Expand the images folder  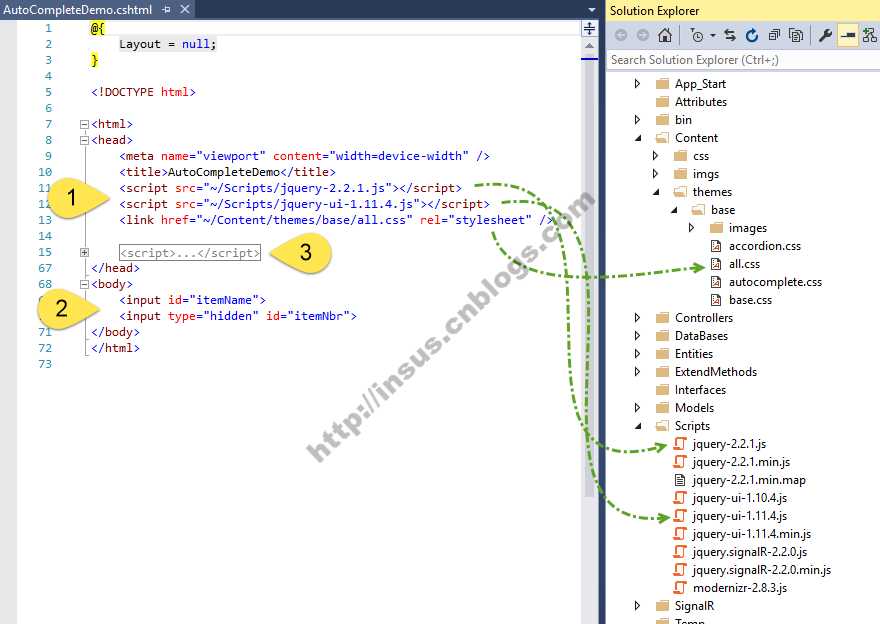pos(691,227)
